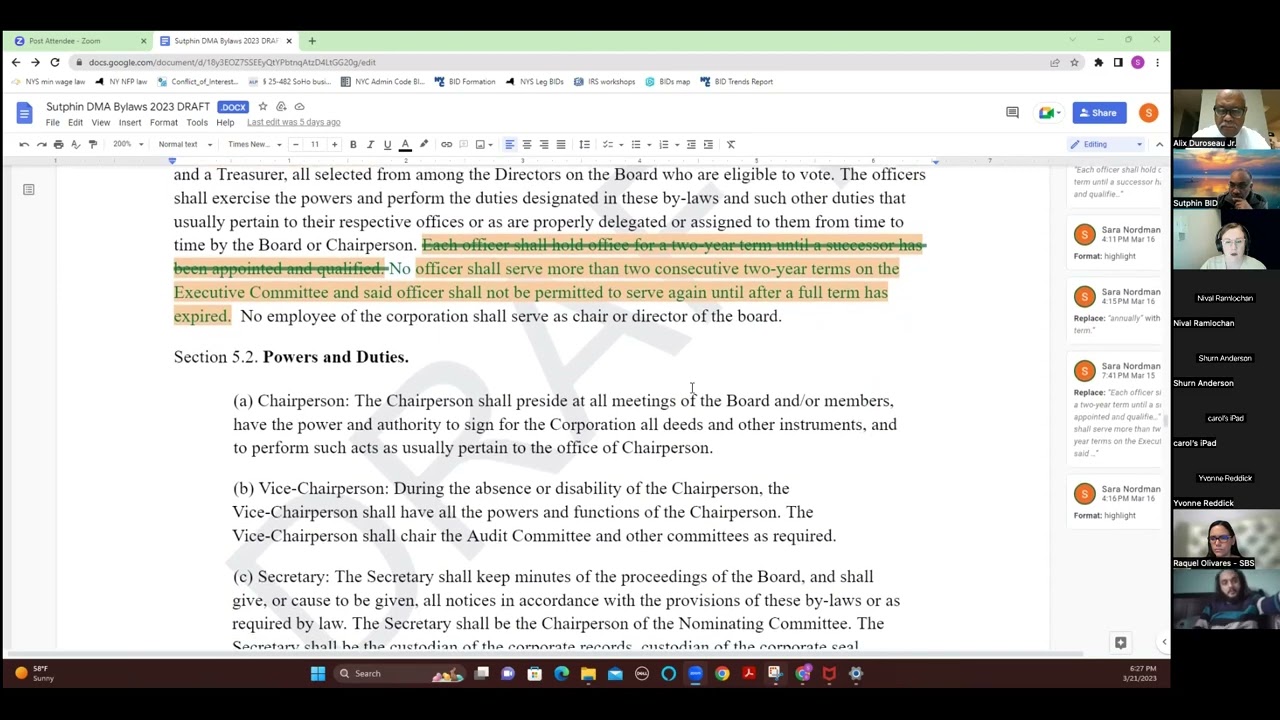This screenshot has width=1280, height=720.
Task: Clear formatting from selected text
Action: (730, 144)
